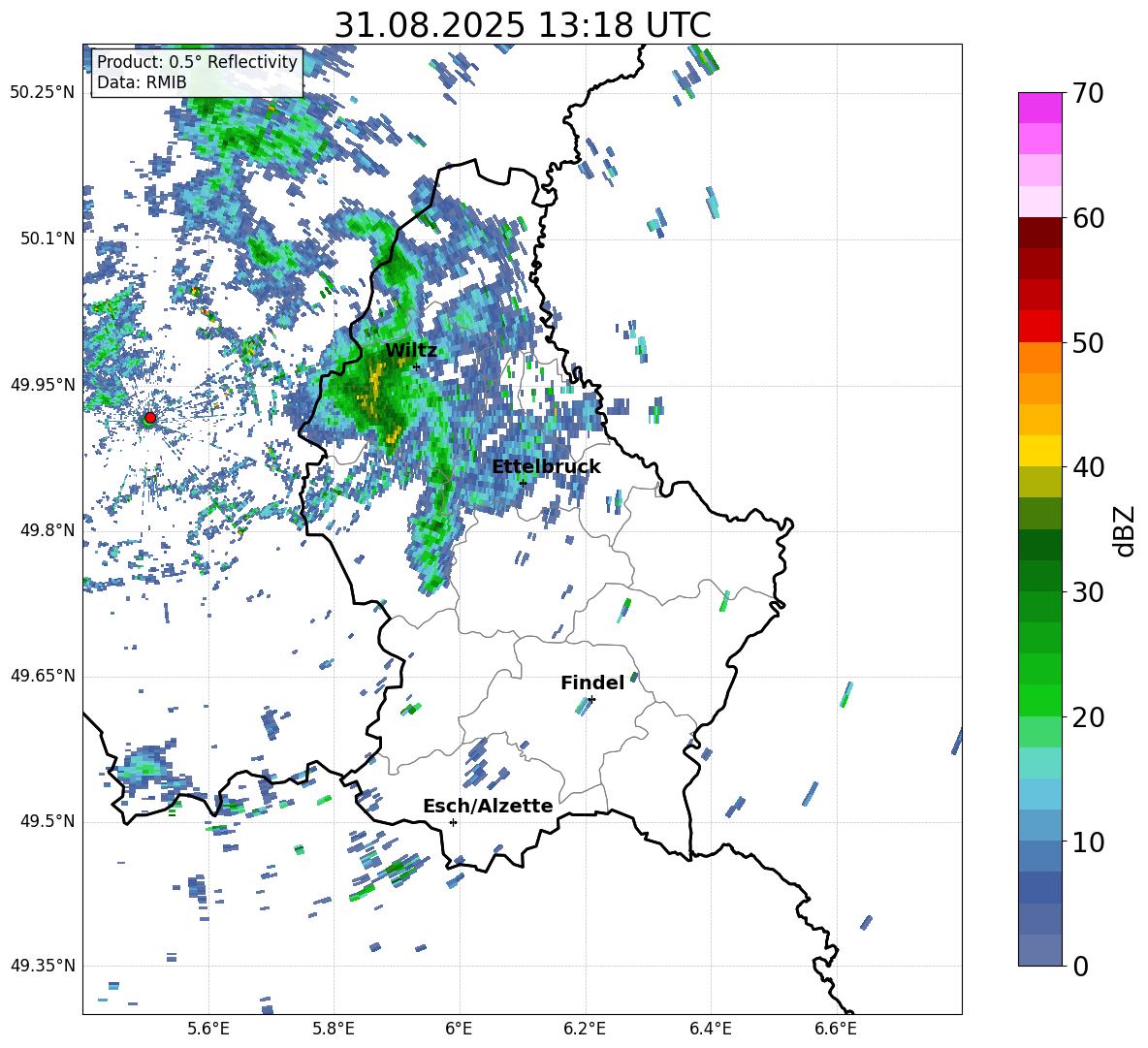Click the bright red colorbar band above 50
Viewport: 1148px width, 1048px height.
pyautogui.click(x=1039, y=327)
